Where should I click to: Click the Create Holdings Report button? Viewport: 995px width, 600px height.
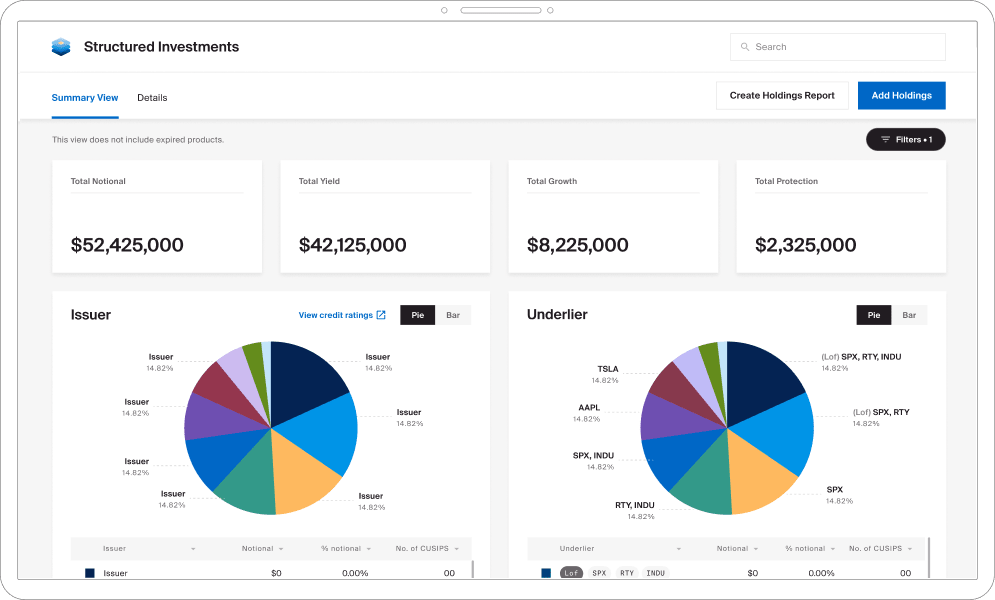tap(782, 95)
